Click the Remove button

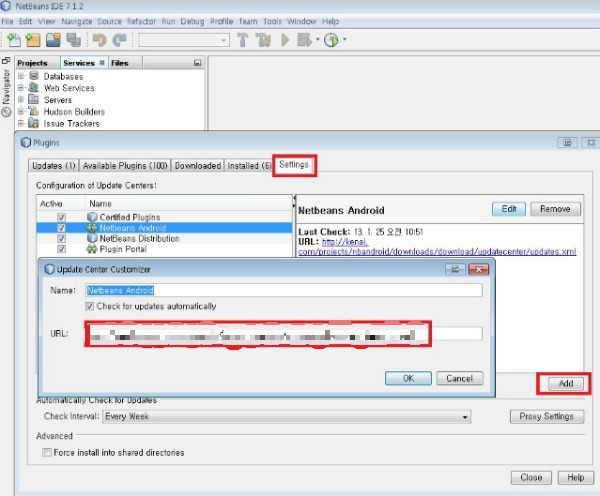click(555, 209)
